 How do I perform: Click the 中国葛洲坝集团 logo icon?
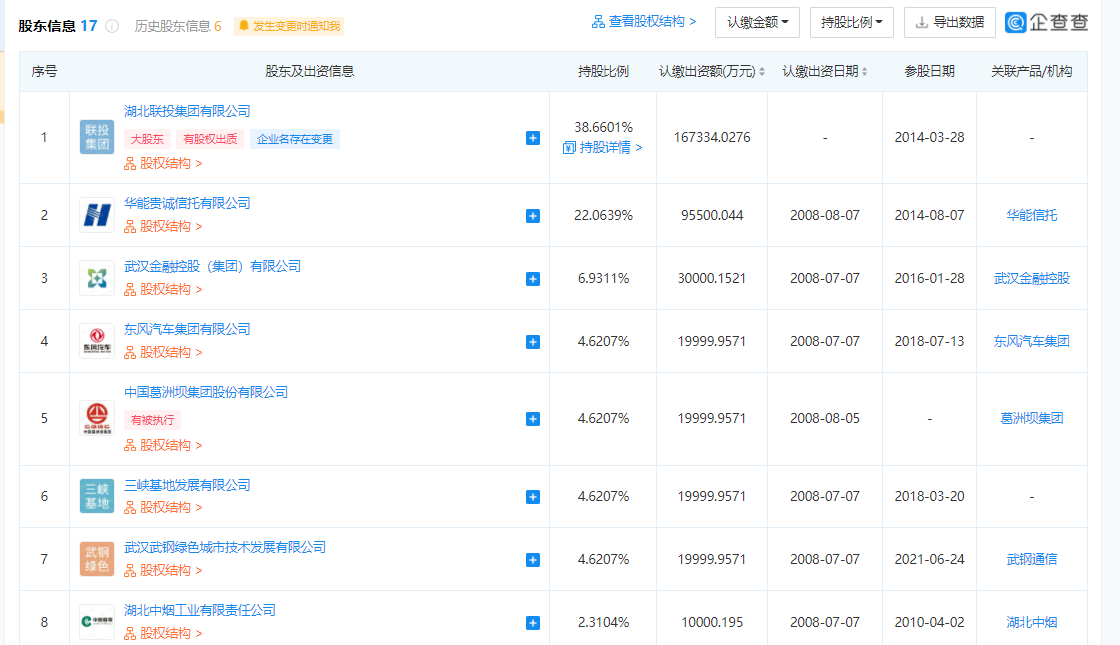click(97, 418)
